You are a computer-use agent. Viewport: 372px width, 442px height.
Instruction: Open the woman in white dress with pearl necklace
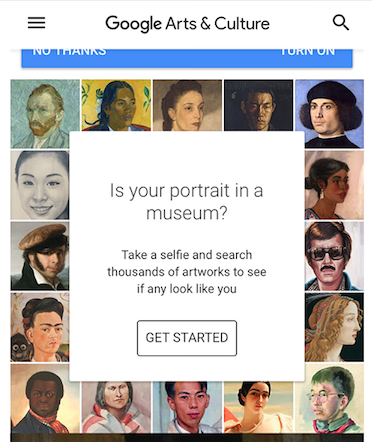pos(258,407)
